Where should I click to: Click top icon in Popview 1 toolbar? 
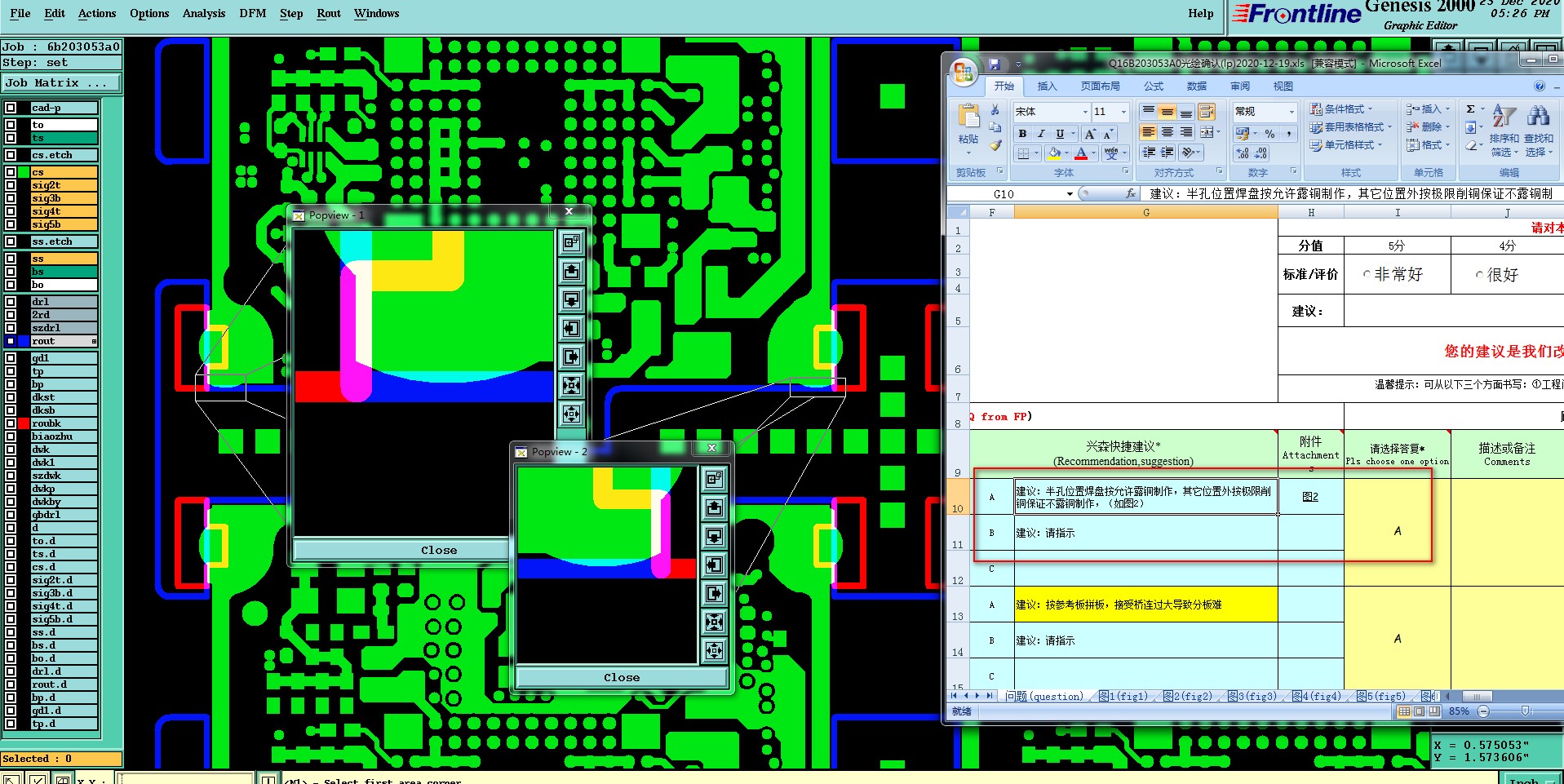(571, 241)
